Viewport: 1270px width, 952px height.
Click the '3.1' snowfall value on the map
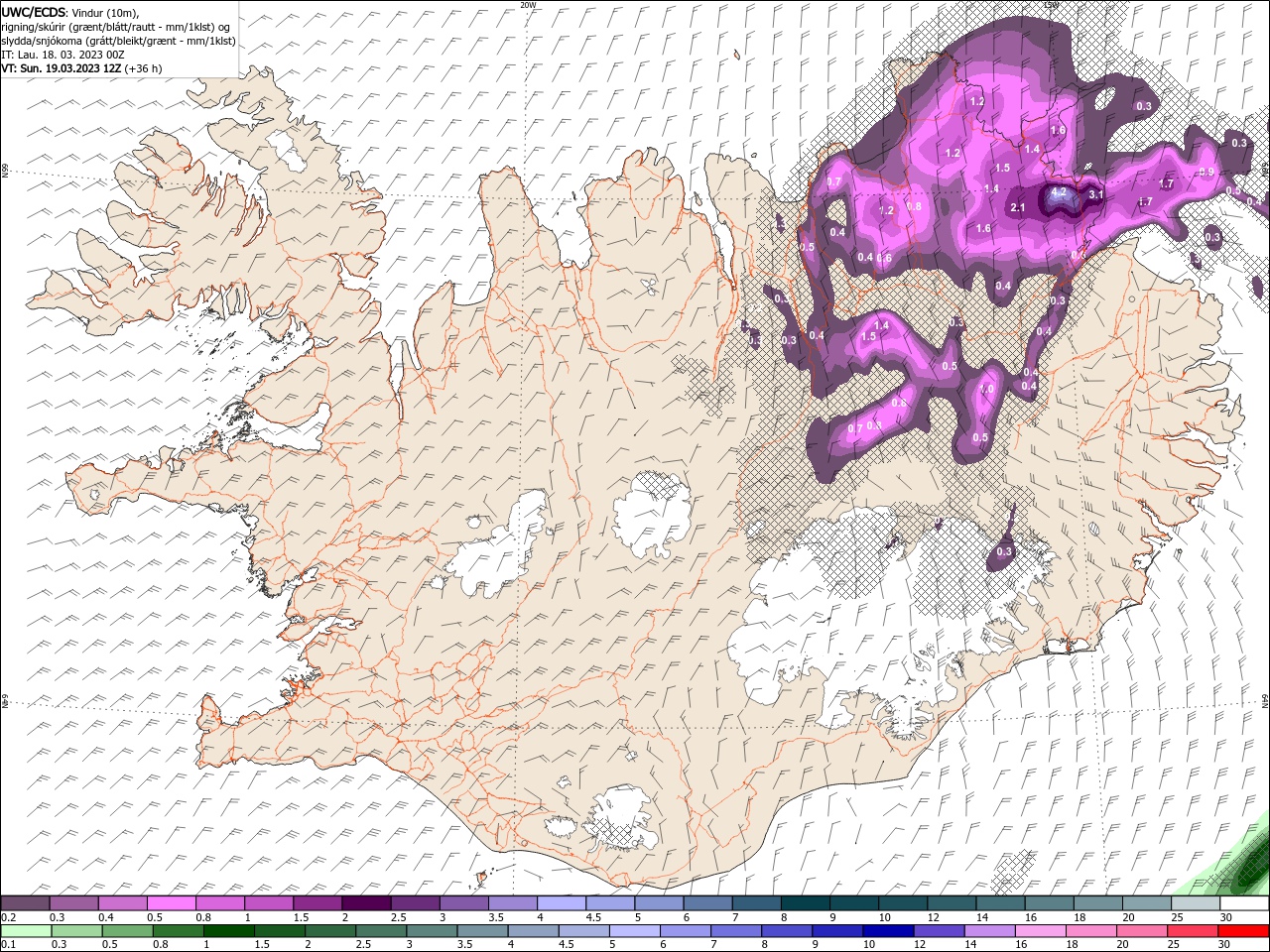(1096, 195)
